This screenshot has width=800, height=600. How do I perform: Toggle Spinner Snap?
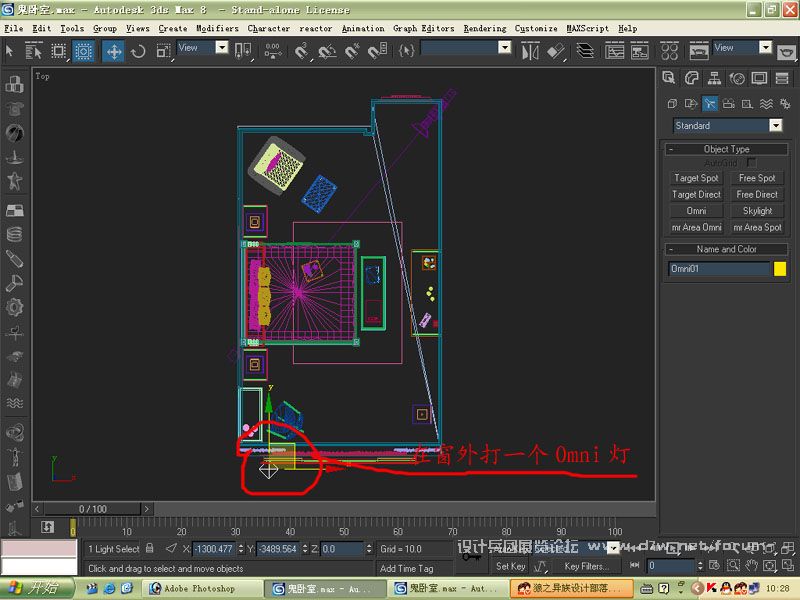coord(378,51)
